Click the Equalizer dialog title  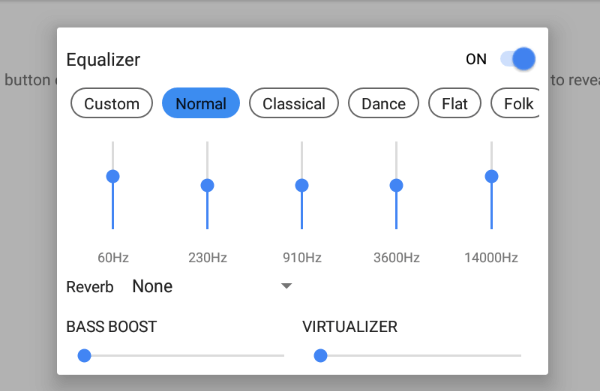pyautogui.click(x=103, y=60)
